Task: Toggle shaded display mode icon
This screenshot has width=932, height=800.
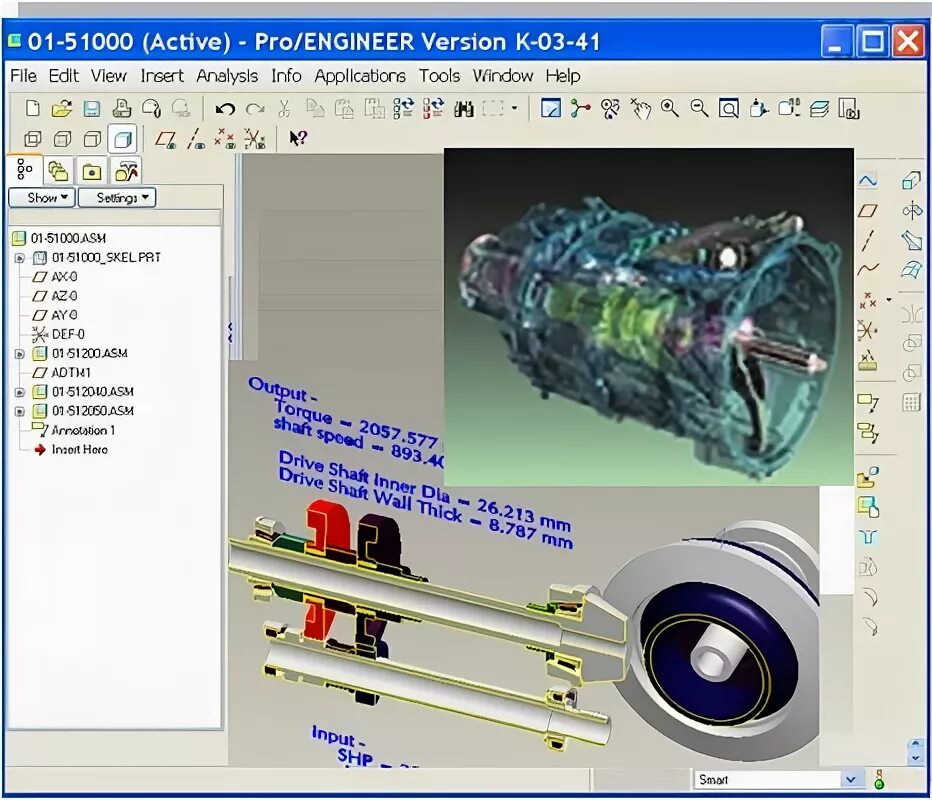Action: click(123, 139)
